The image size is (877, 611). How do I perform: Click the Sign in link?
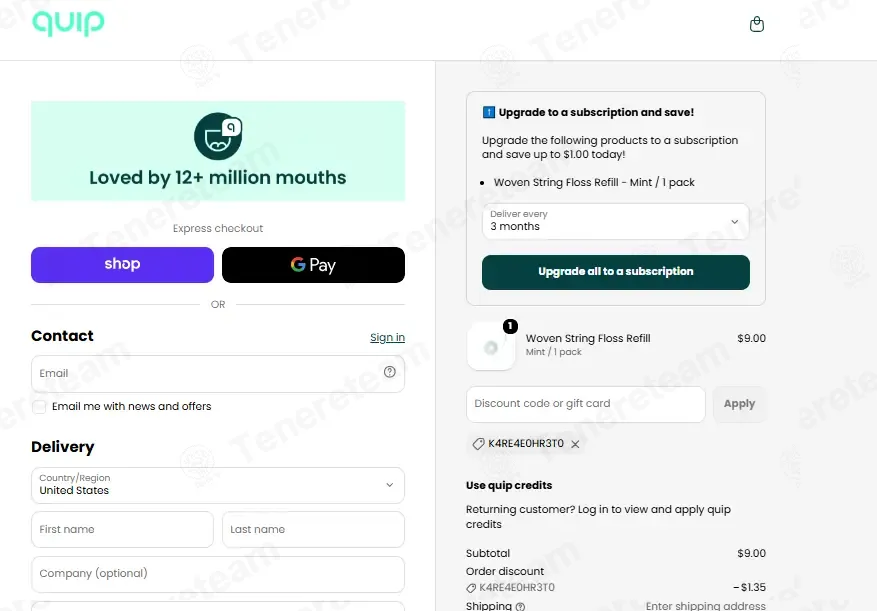(387, 337)
